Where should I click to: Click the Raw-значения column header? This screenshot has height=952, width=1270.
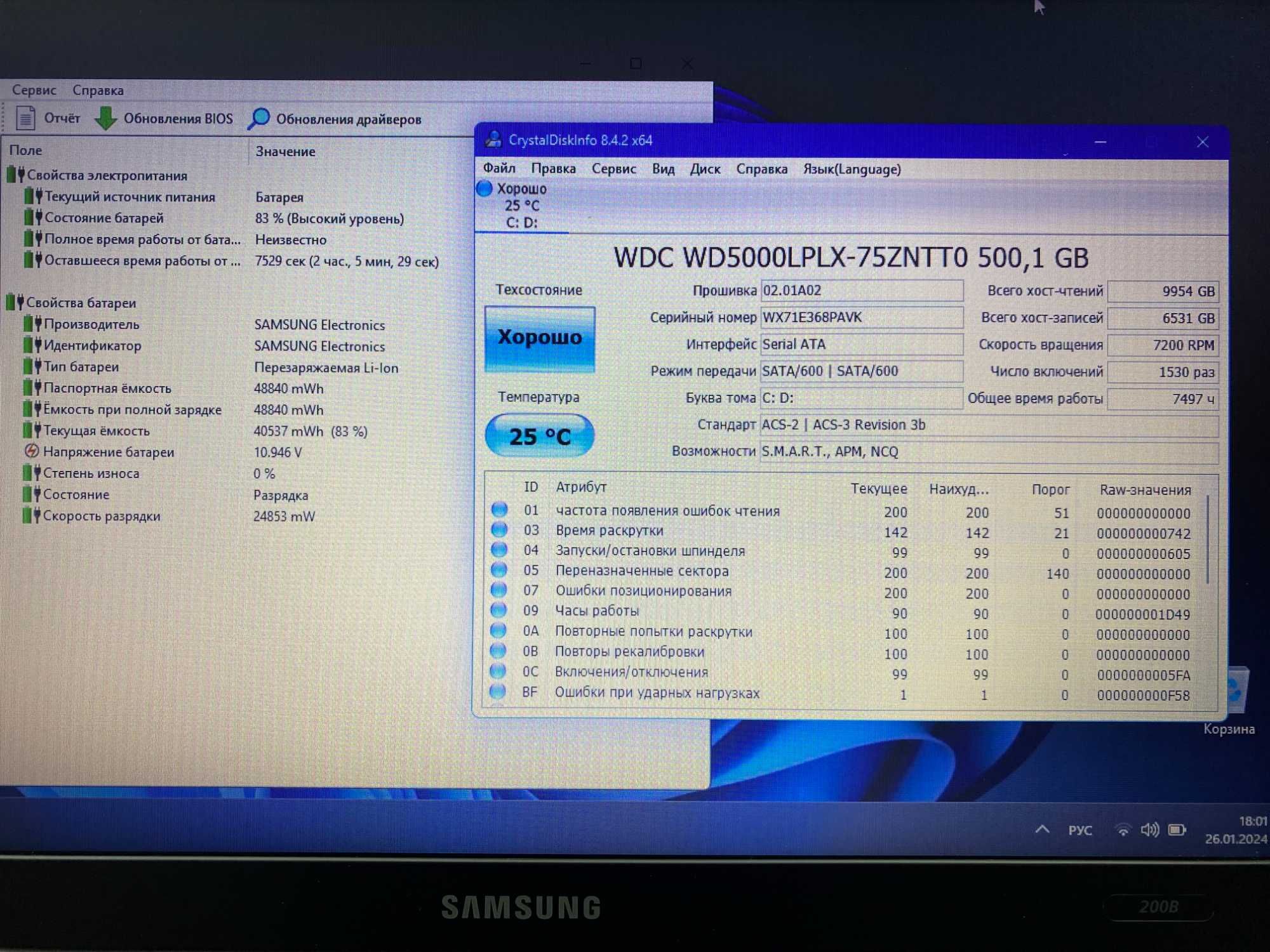1145,490
